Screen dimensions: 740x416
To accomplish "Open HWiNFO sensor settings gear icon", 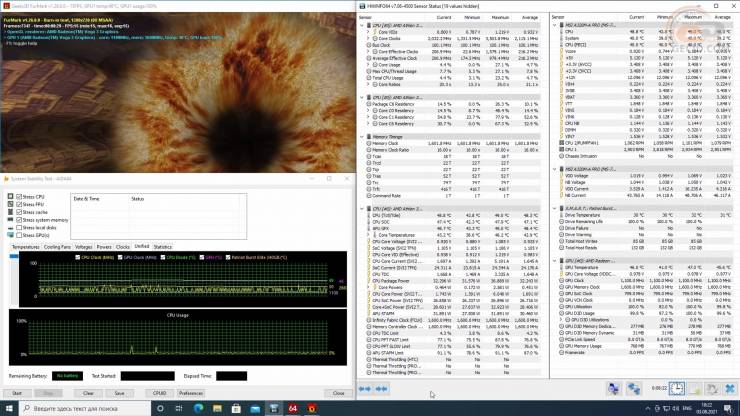I will click(712, 389).
